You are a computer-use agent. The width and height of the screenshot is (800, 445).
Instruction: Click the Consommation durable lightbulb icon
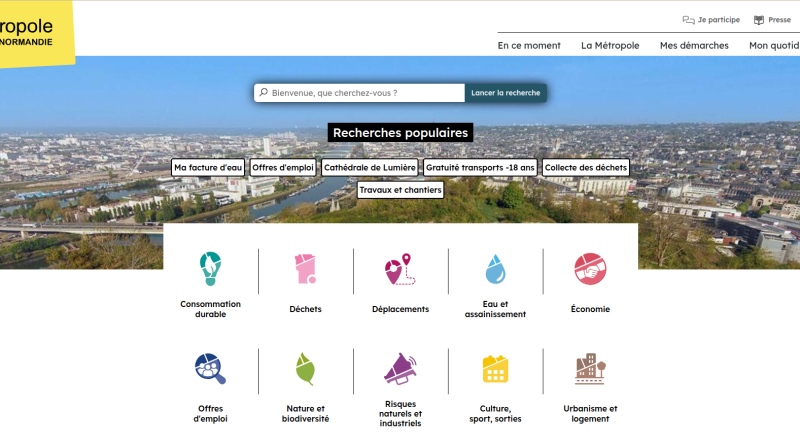210,268
